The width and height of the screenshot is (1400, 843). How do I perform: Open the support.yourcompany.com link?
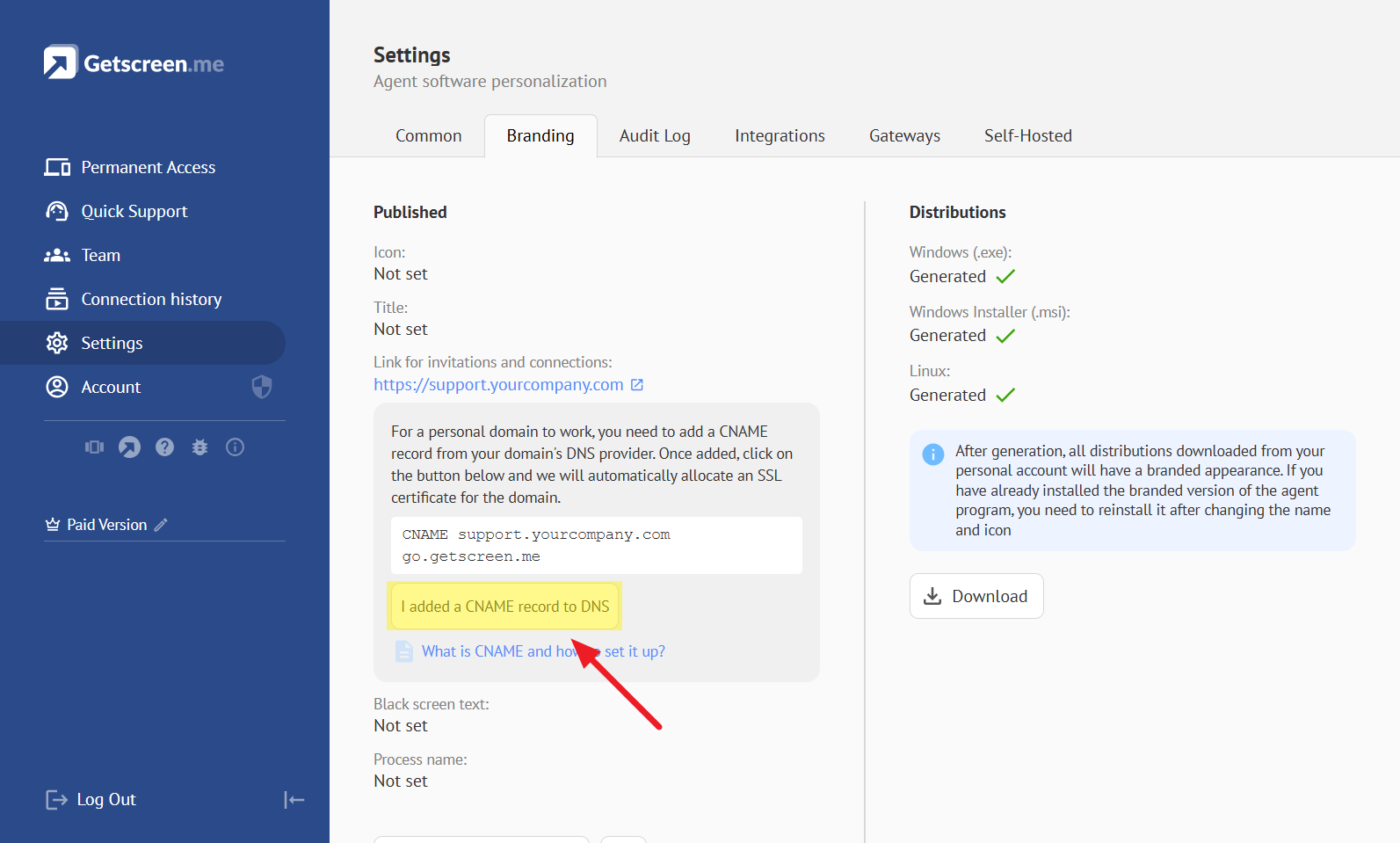coord(498,385)
